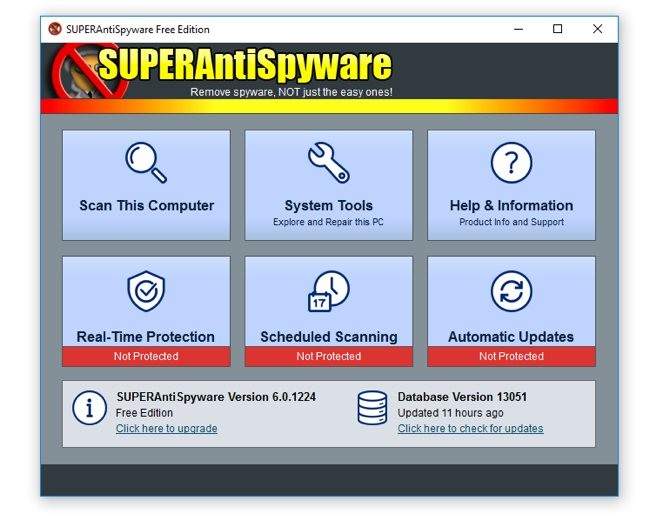Click Database Version 13051 text

(x=462, y=397)
